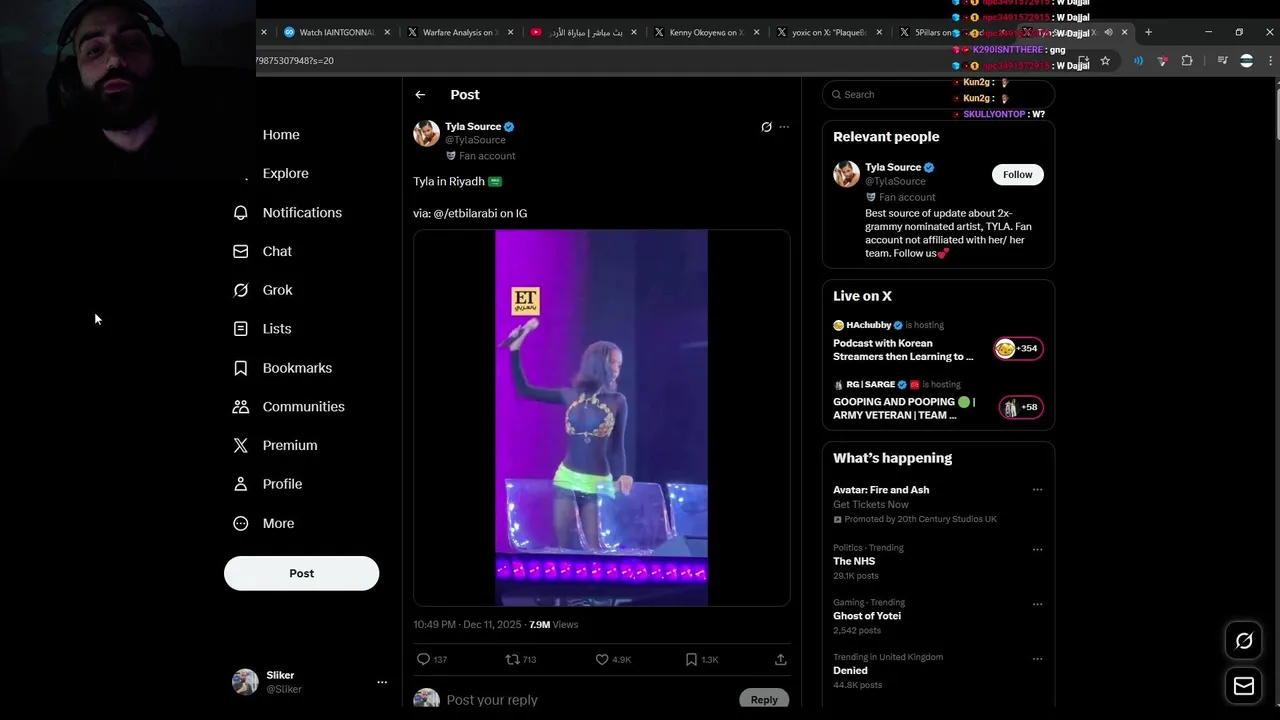Like the post with 4.9K hearts
This screenshot has width=1280, height=720.
coord(602,660)
